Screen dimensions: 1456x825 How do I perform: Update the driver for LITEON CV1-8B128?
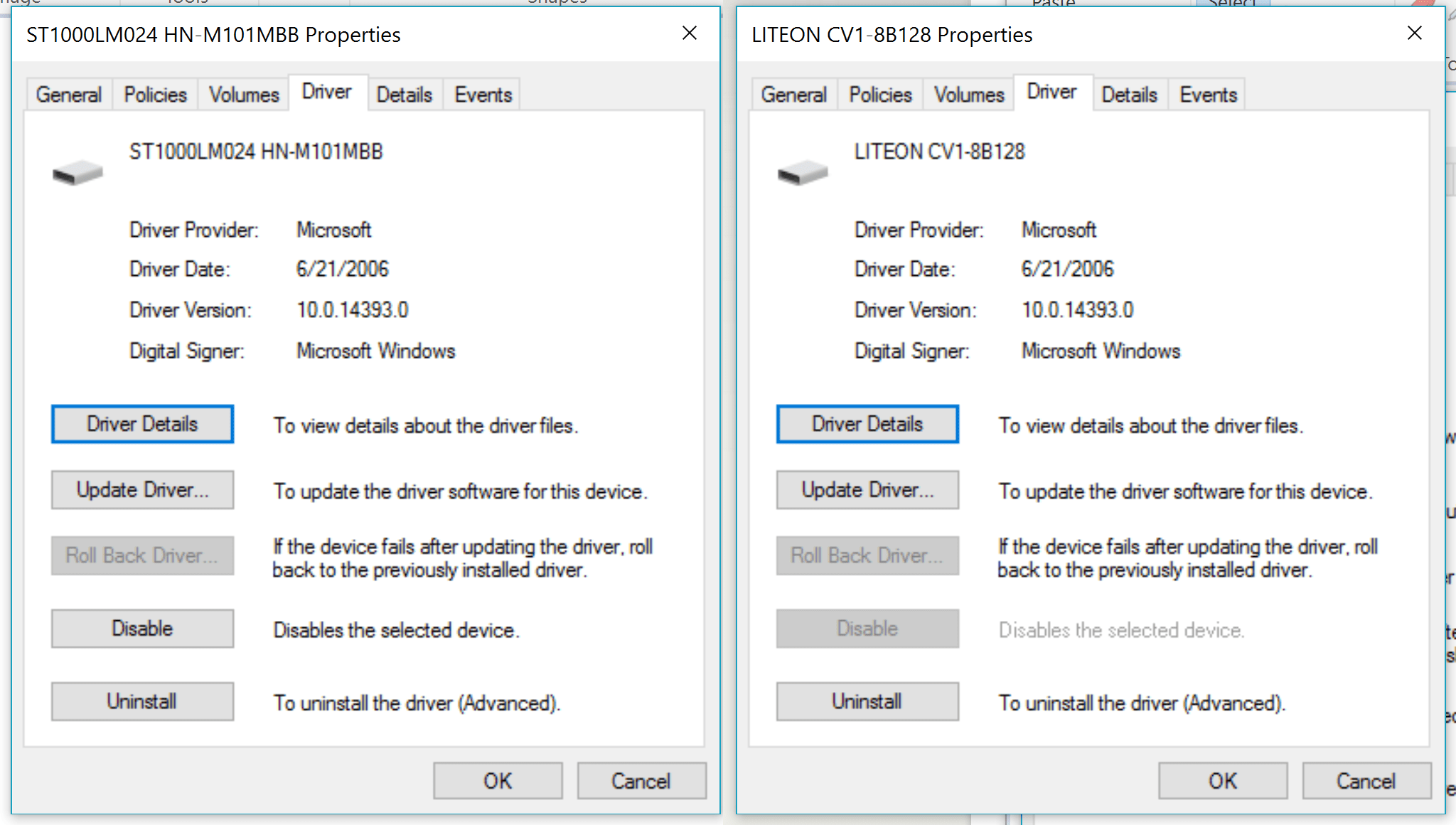click(x=867, y=489)
